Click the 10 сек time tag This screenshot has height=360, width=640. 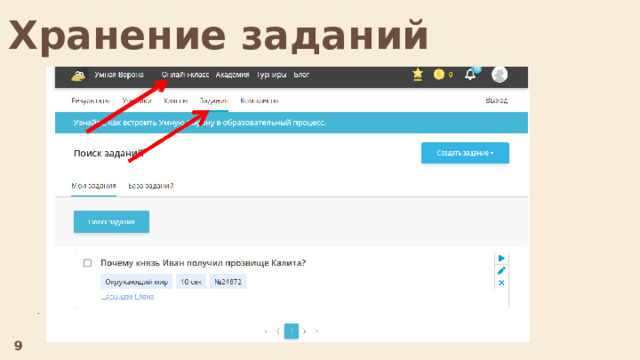(191, 282)
